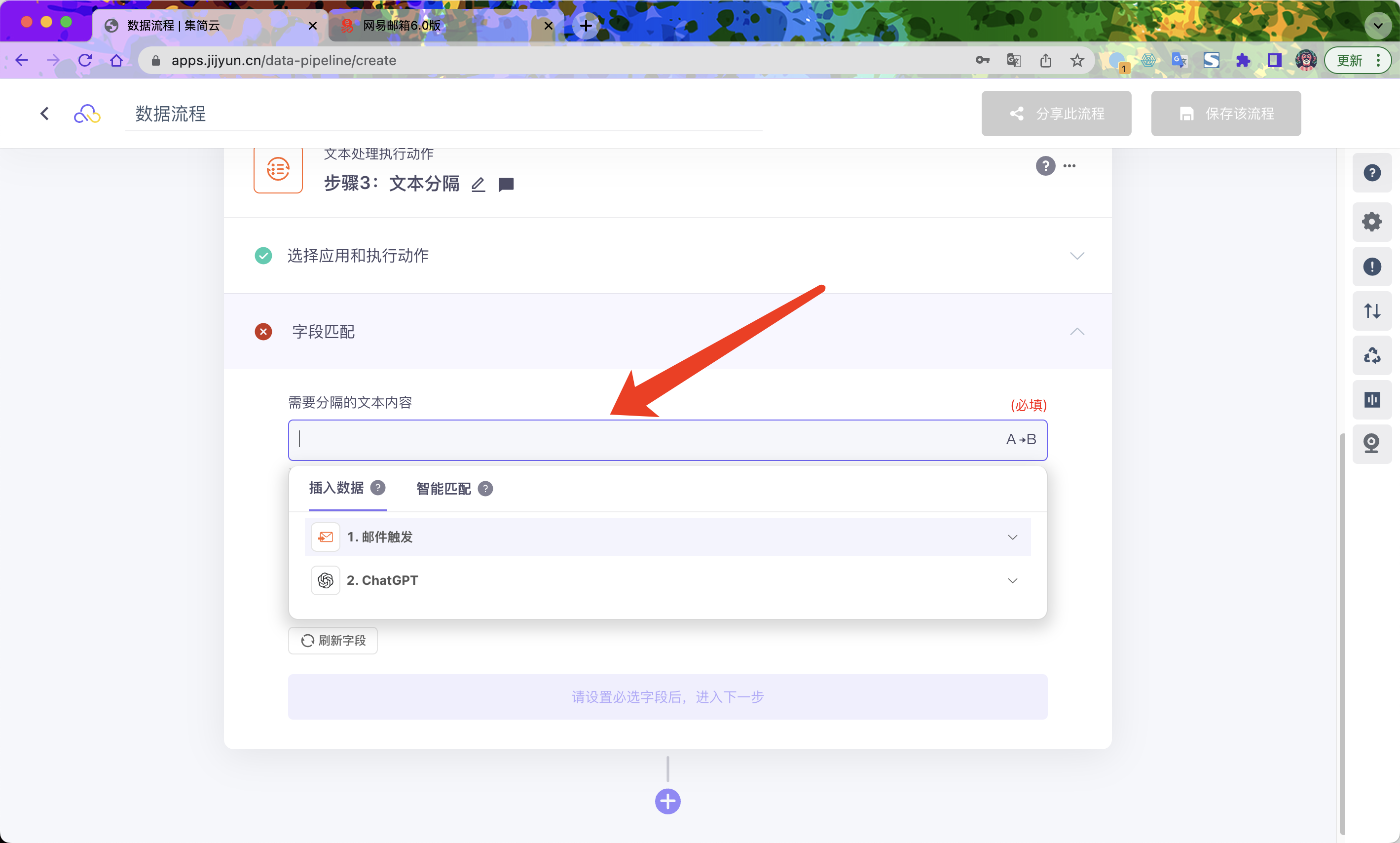The width and height of the screenshot is (1400, 843).
Task: Click the help icon beside 插入数据
Action: (378, 488)
